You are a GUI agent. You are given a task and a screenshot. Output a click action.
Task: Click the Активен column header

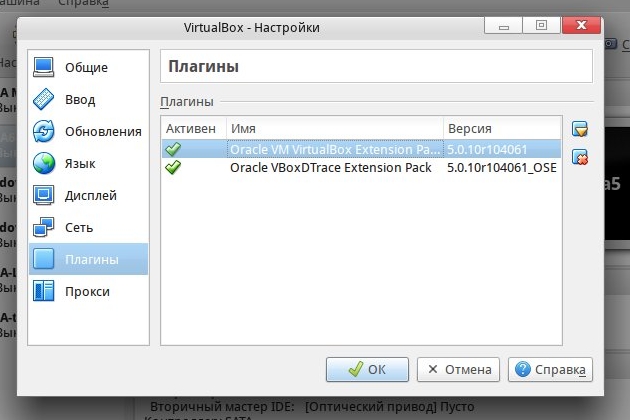coord(194,129)
